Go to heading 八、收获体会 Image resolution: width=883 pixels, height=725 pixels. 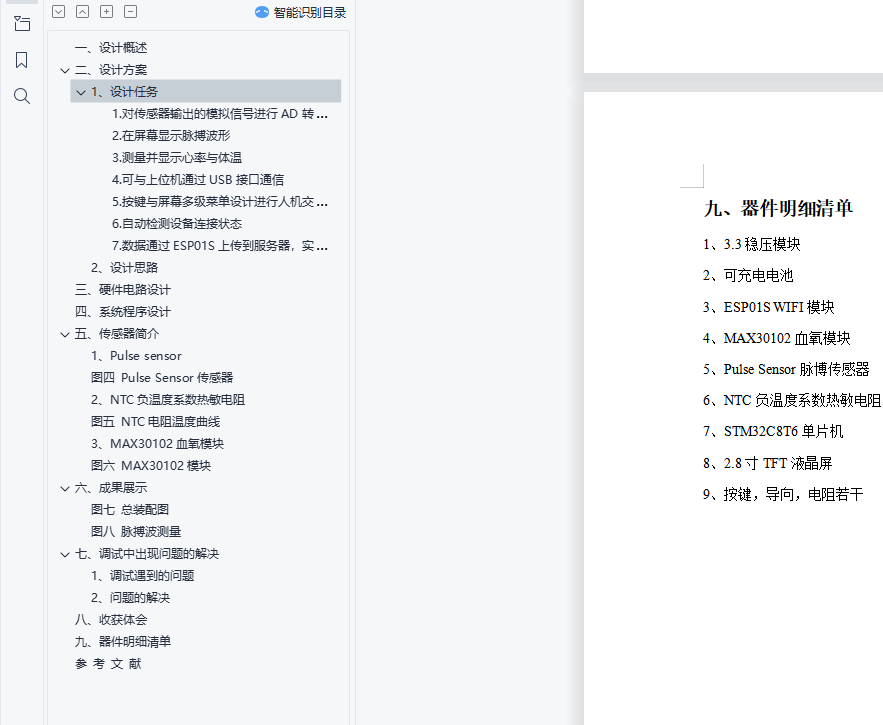[111, 619]
